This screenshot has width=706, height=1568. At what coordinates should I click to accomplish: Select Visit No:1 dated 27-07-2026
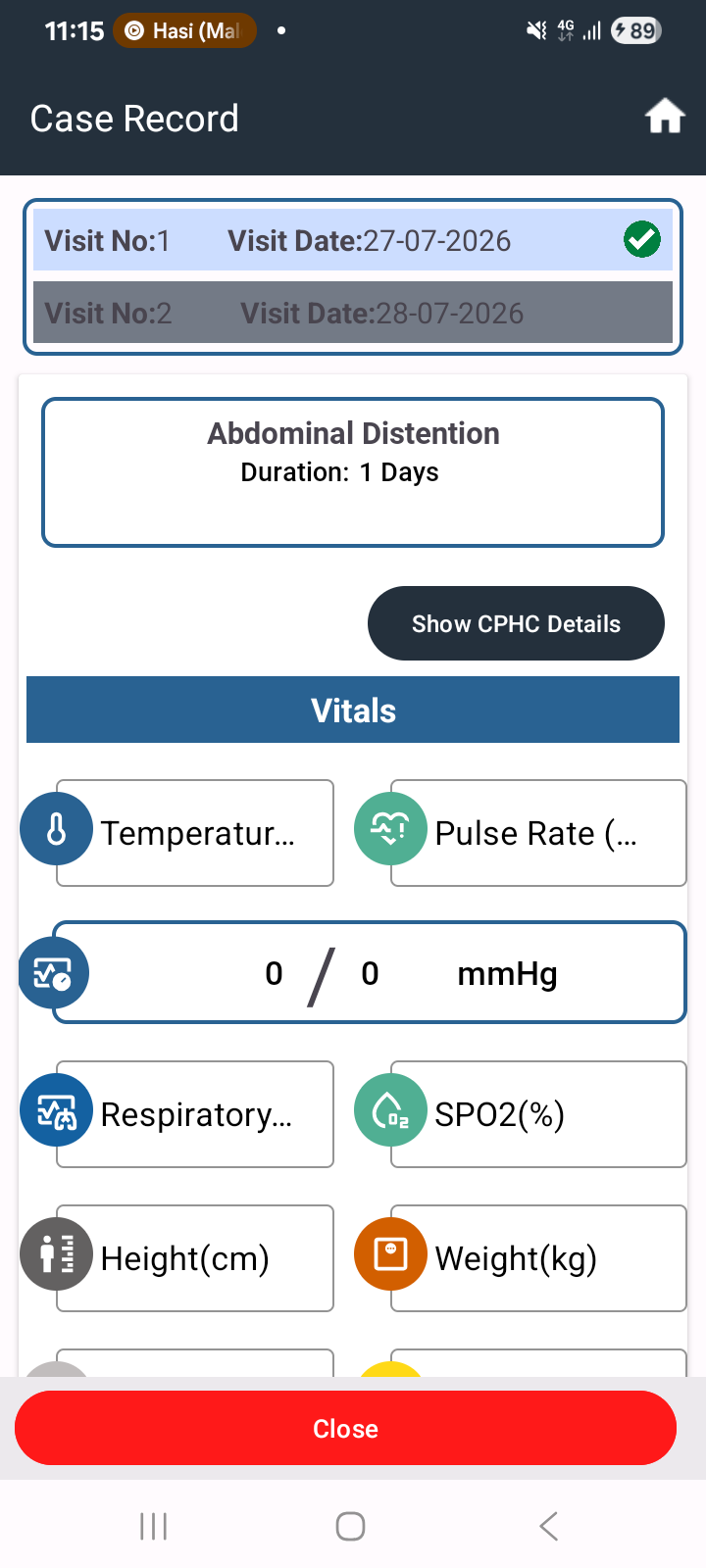pyautogui.click(x=353, y=240)
